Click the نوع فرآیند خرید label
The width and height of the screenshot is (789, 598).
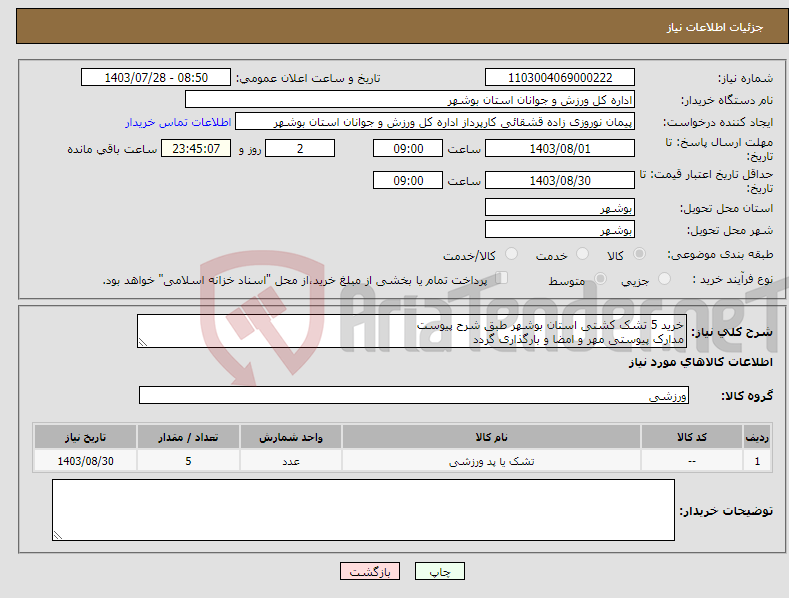pyautogui.click(x=733, y=279)
